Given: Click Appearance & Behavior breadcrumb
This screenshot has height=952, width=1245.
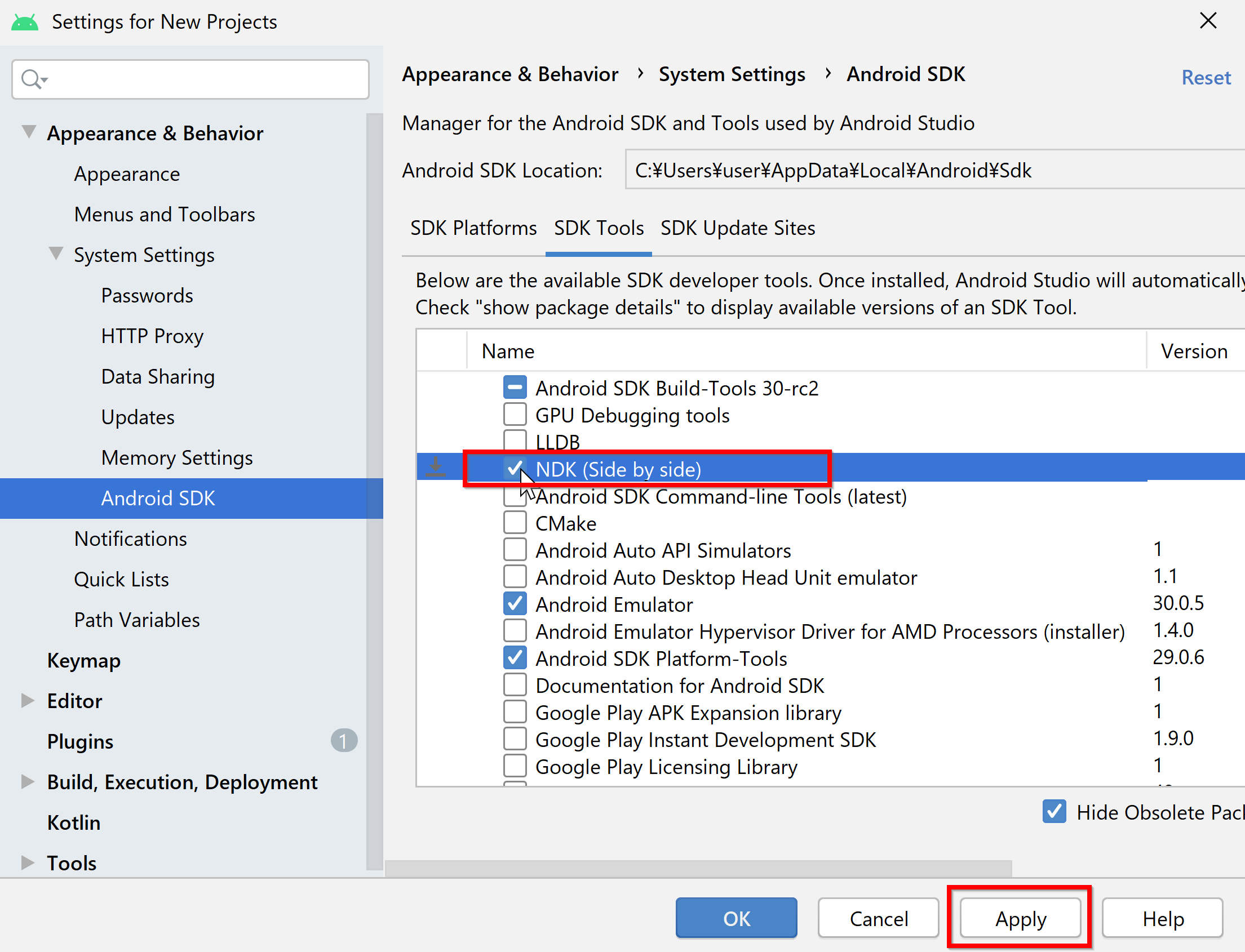Looking at the screenshot, I should click(x=509, y=74).
